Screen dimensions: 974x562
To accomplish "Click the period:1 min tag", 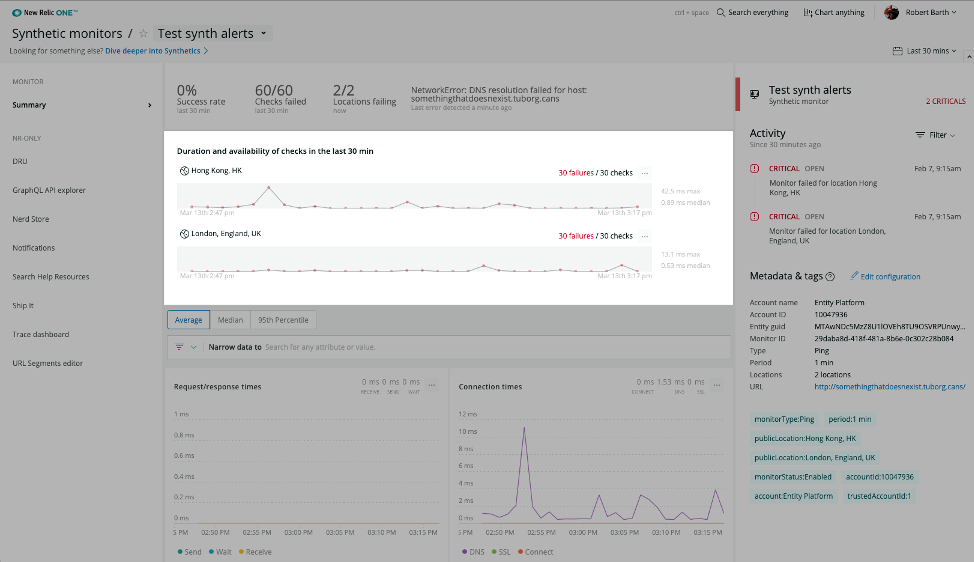I will [850, 420].
